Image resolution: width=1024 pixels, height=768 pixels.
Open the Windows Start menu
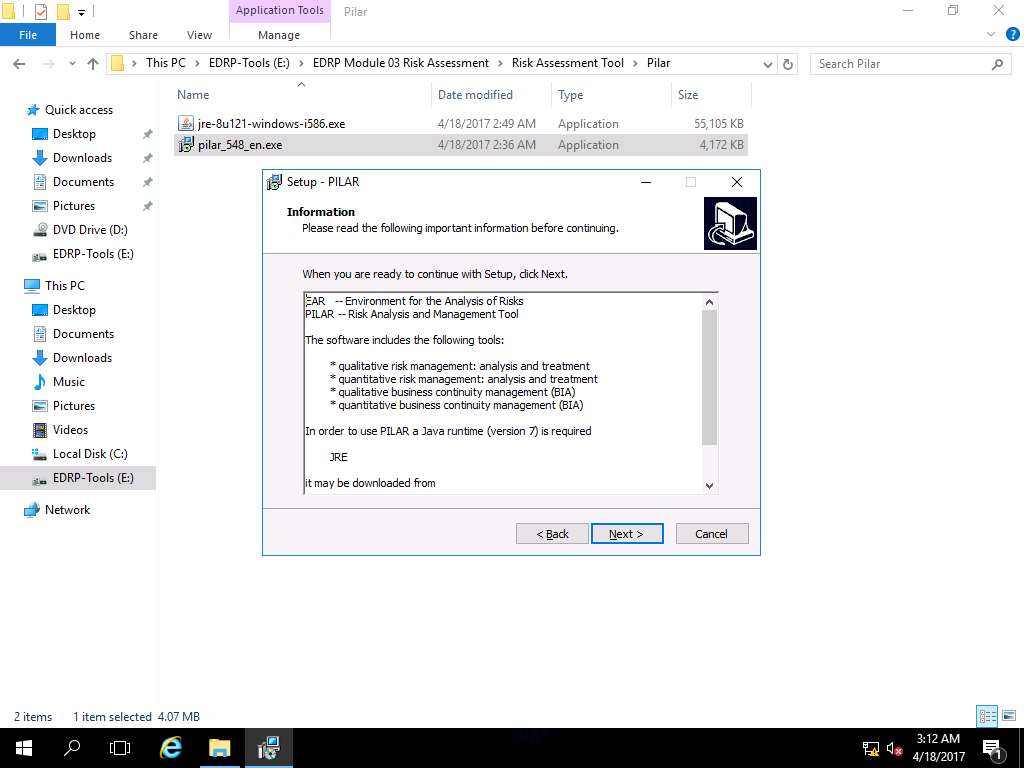pos(24,748)
